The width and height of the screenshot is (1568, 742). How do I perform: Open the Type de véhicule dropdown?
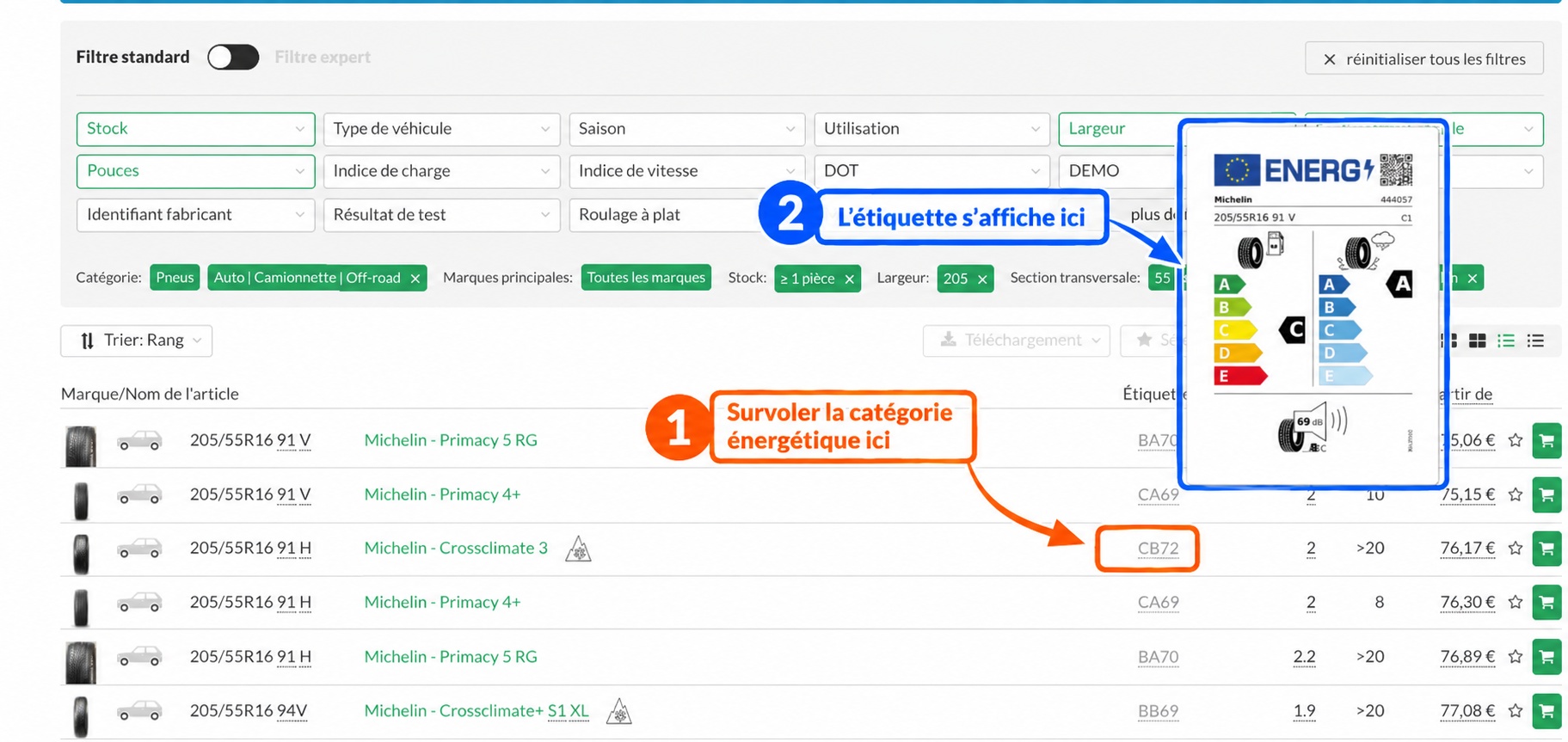click(x=441, y=129)
